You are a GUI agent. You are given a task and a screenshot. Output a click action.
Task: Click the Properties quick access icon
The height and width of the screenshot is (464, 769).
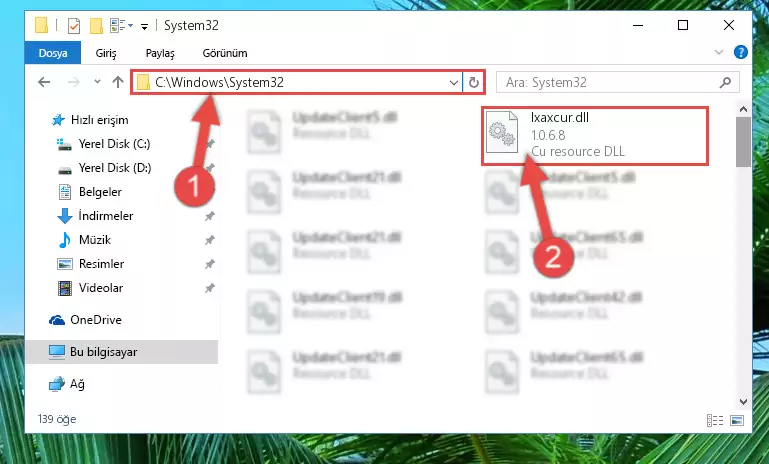click(x=74, y=26)
